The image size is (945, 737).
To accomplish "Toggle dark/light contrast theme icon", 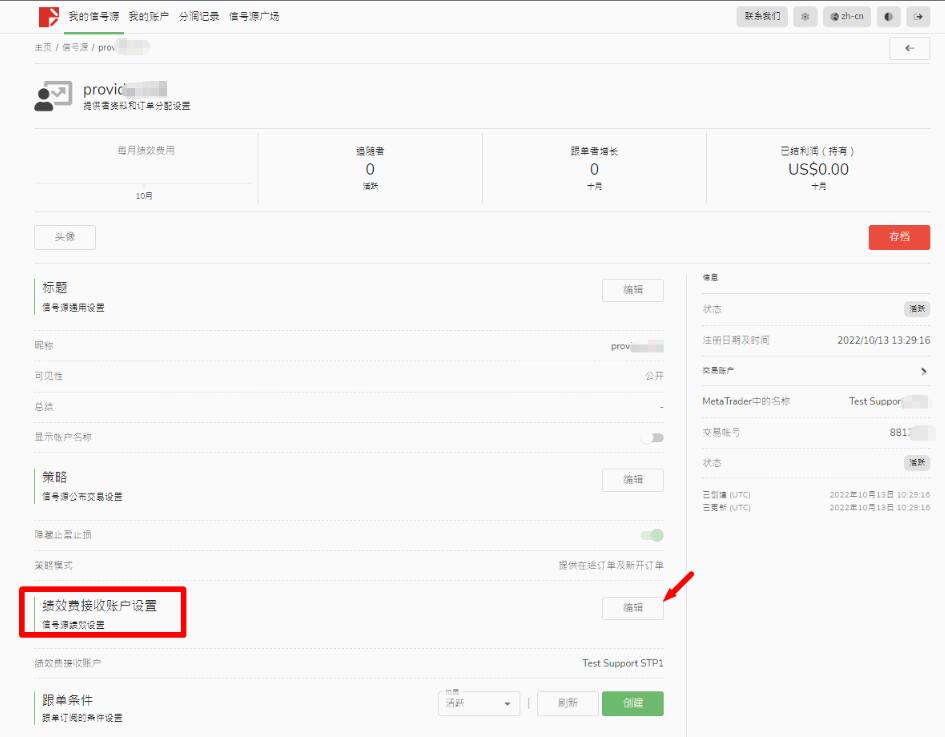I will click(x=889, y=17).
